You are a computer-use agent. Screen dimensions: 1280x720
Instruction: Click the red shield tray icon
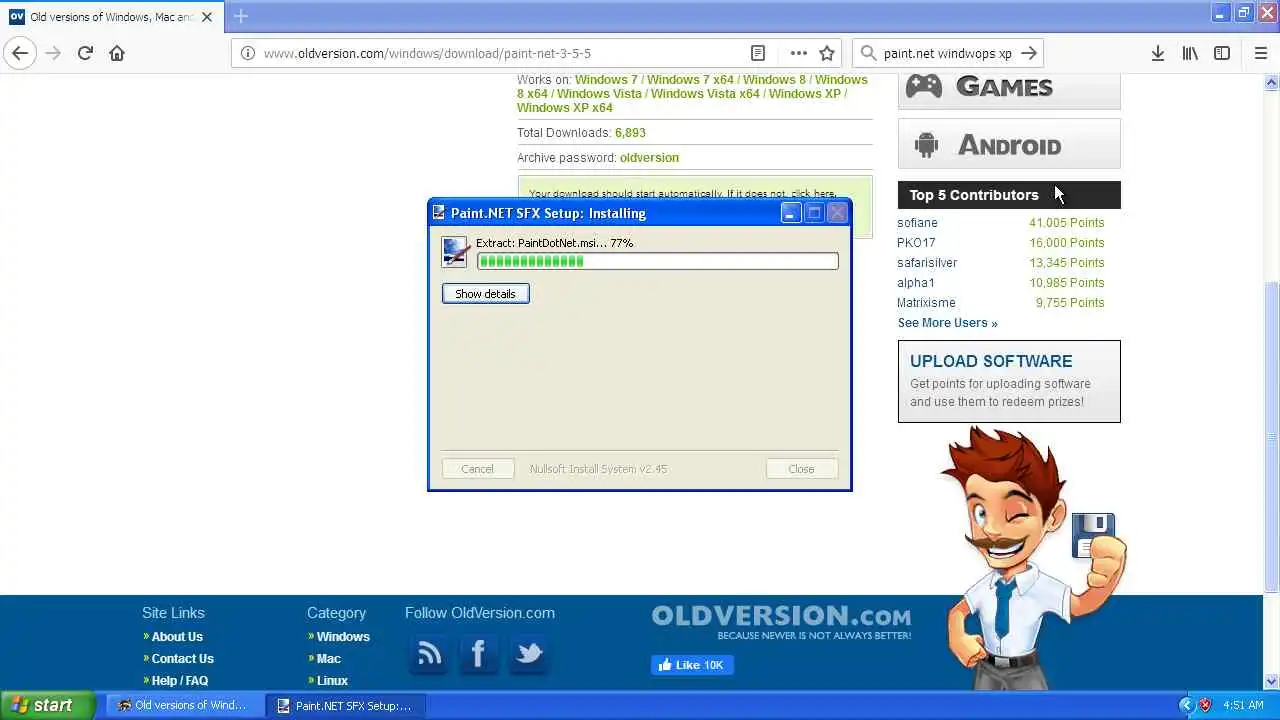(1205, 705)
